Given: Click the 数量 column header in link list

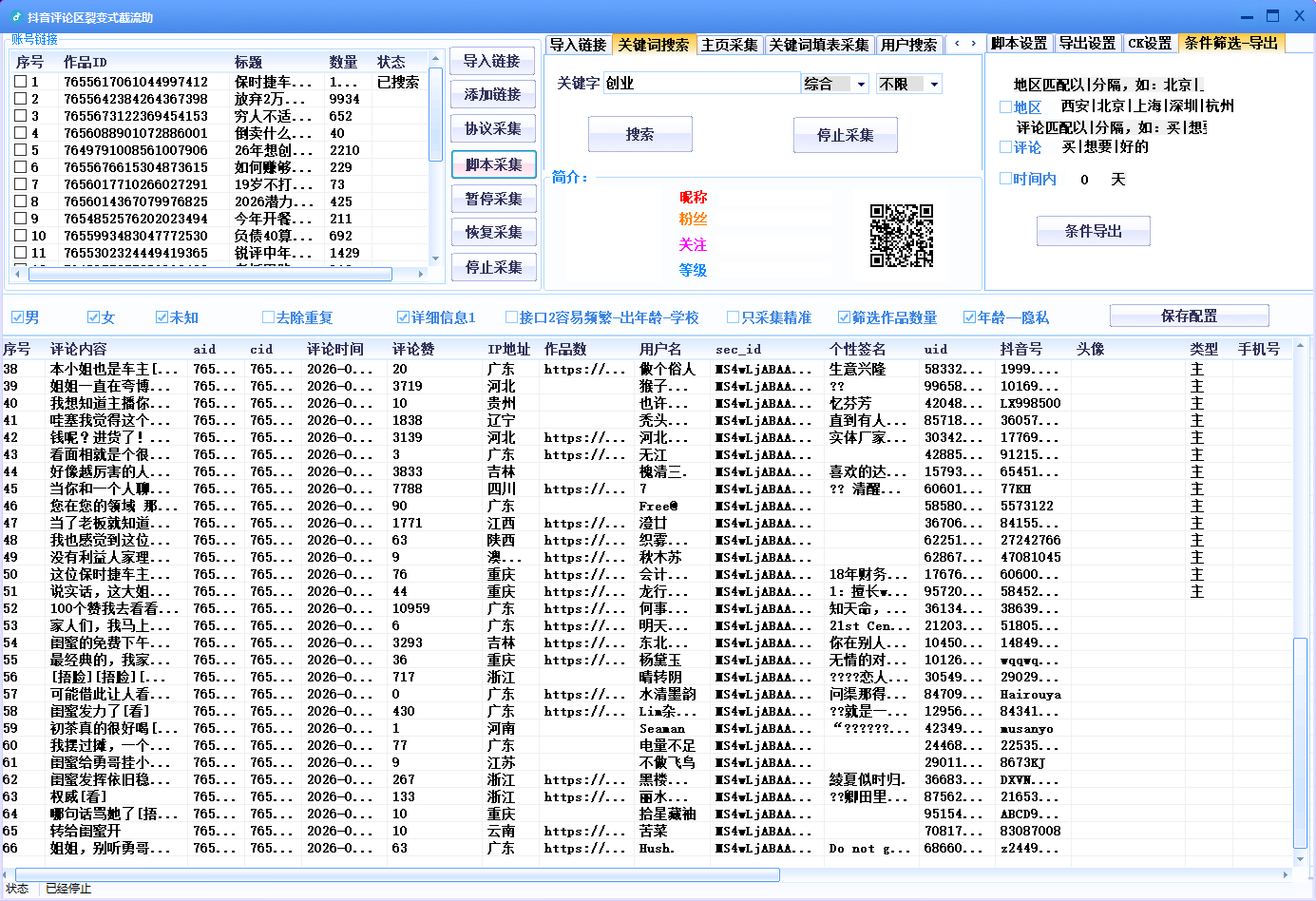Looking at the screenshot, I should coord(348,62).
